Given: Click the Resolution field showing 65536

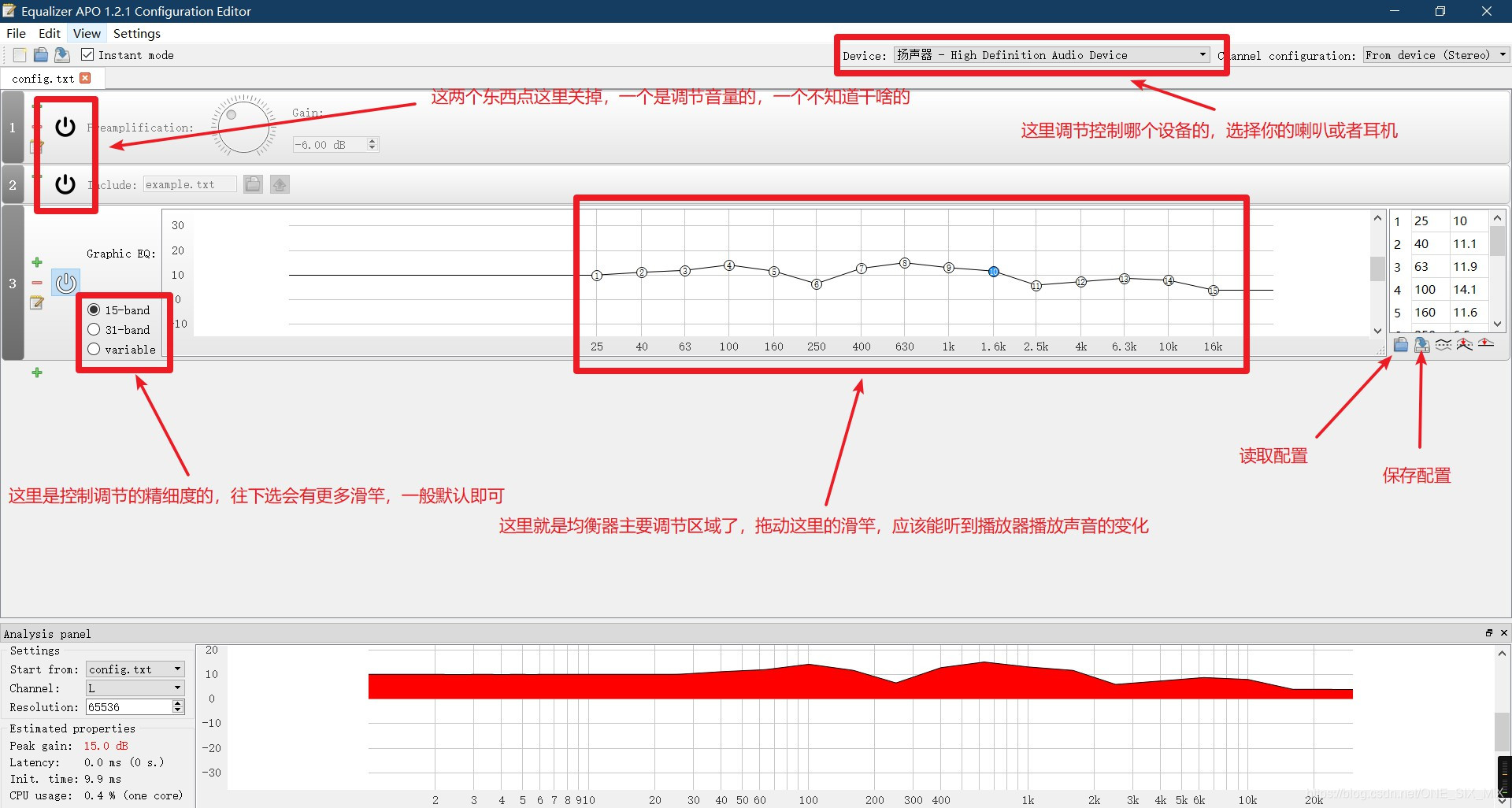Looking at the screenshot, I should 129,707.
